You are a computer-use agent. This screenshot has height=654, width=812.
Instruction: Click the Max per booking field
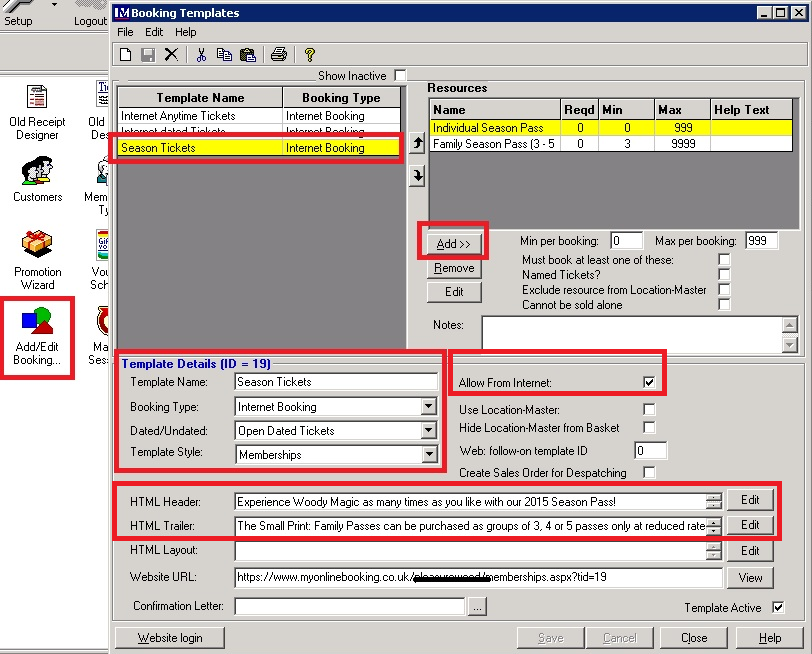point(761,241)
